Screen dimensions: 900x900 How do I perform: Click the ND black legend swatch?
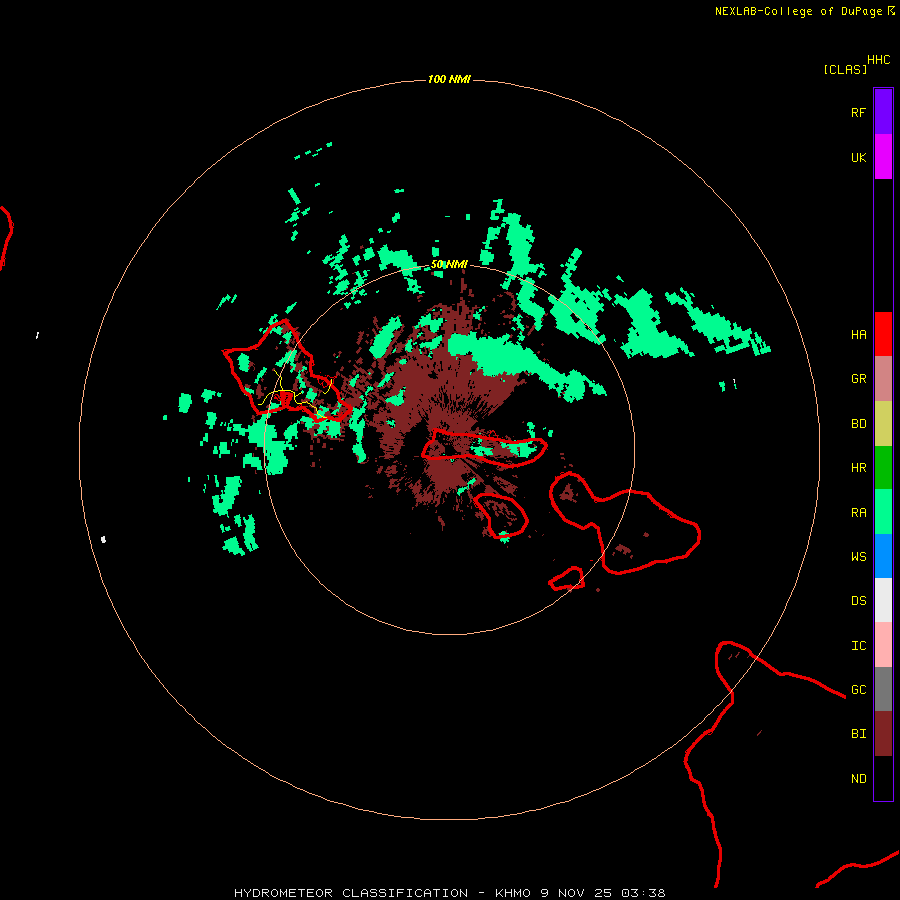tap(883, 778)
